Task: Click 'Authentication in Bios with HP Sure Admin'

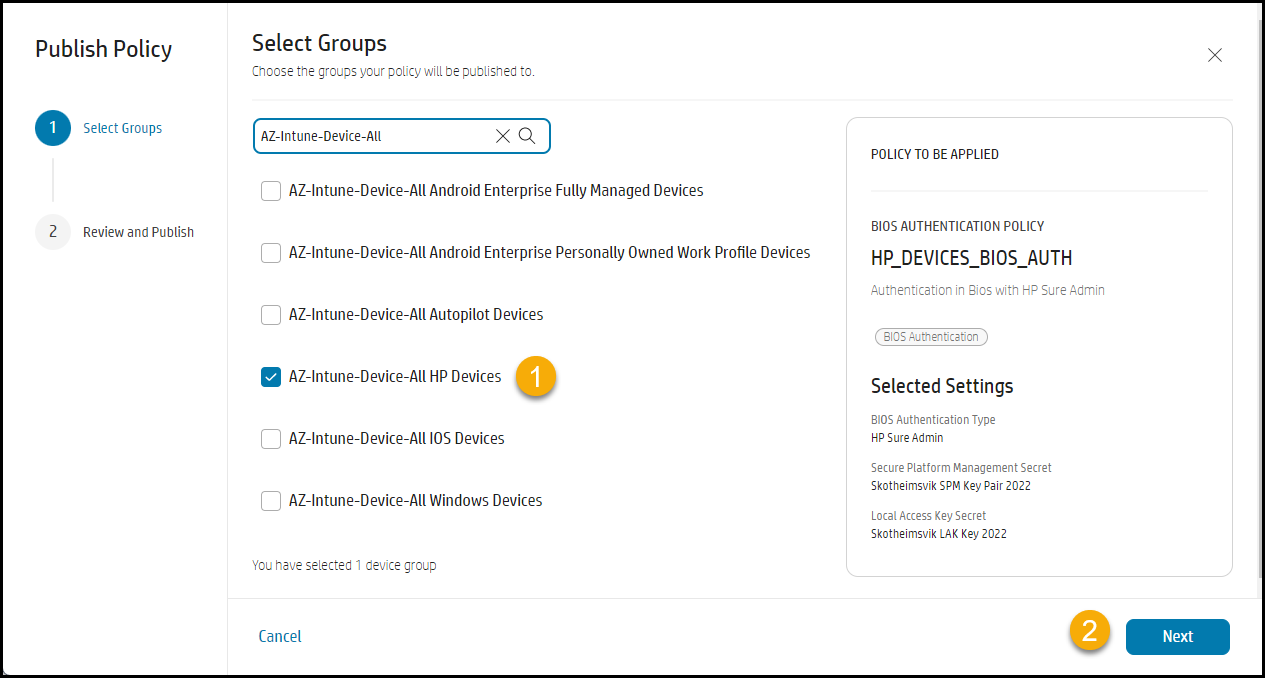Action: [x=988, y=290]
